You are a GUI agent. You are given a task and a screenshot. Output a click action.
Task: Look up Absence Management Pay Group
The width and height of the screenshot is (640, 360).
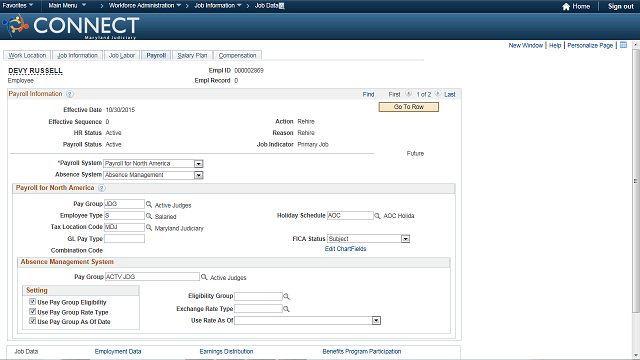[x=204, y=277]
